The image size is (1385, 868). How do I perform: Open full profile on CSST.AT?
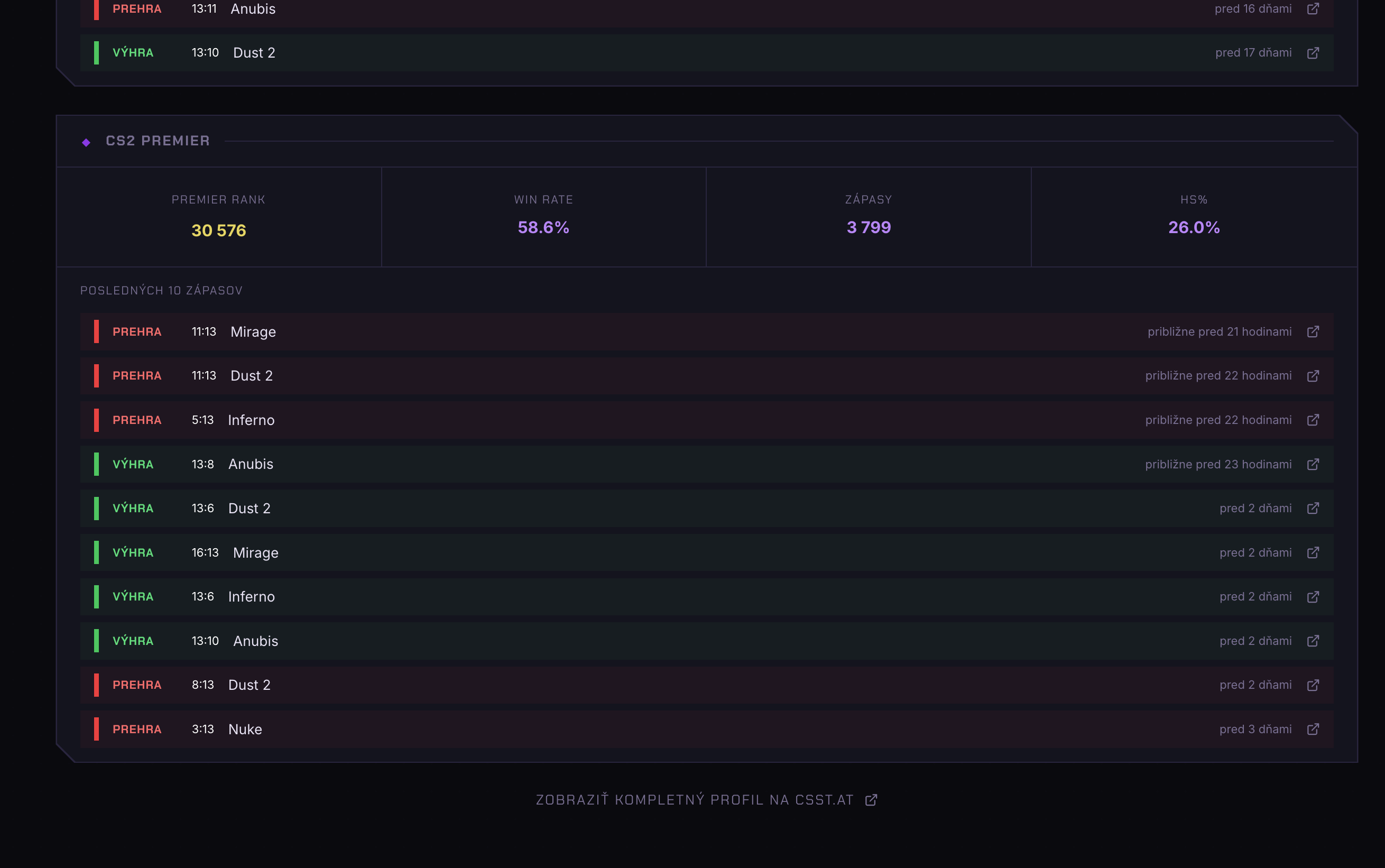point(706,799)
